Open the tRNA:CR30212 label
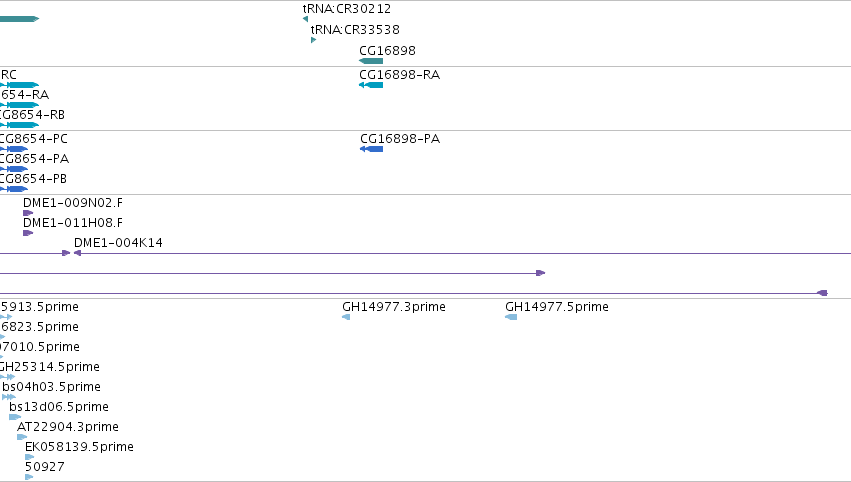This screenshot has height=482, width=851. tap(347, 9)
